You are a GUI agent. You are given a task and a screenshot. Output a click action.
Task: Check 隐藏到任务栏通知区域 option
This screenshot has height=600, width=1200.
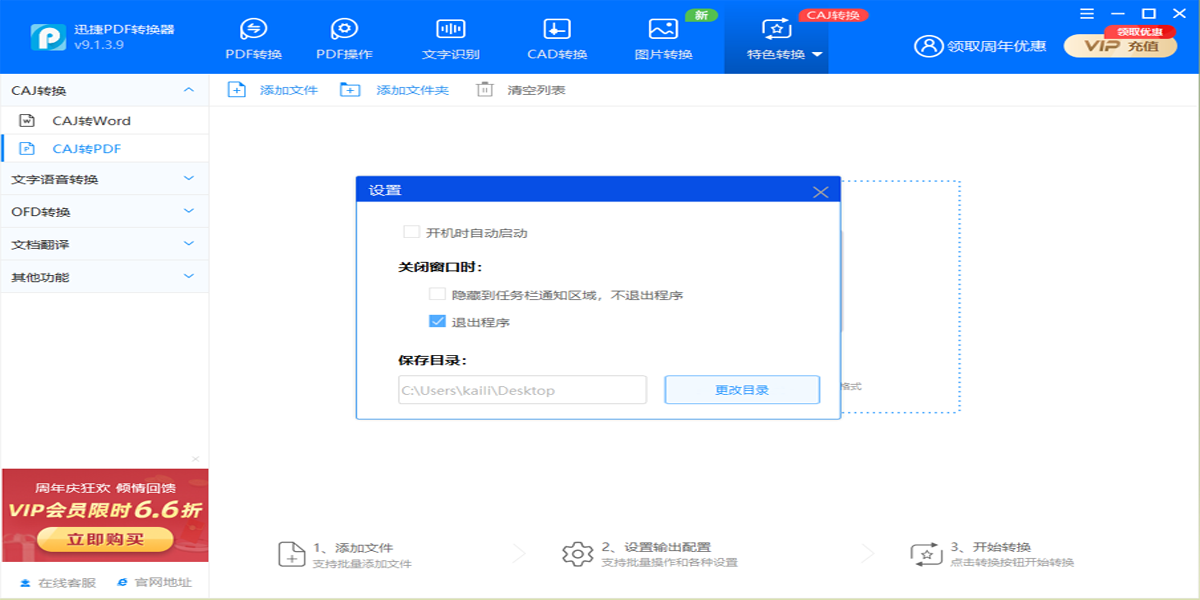point(437,295)
